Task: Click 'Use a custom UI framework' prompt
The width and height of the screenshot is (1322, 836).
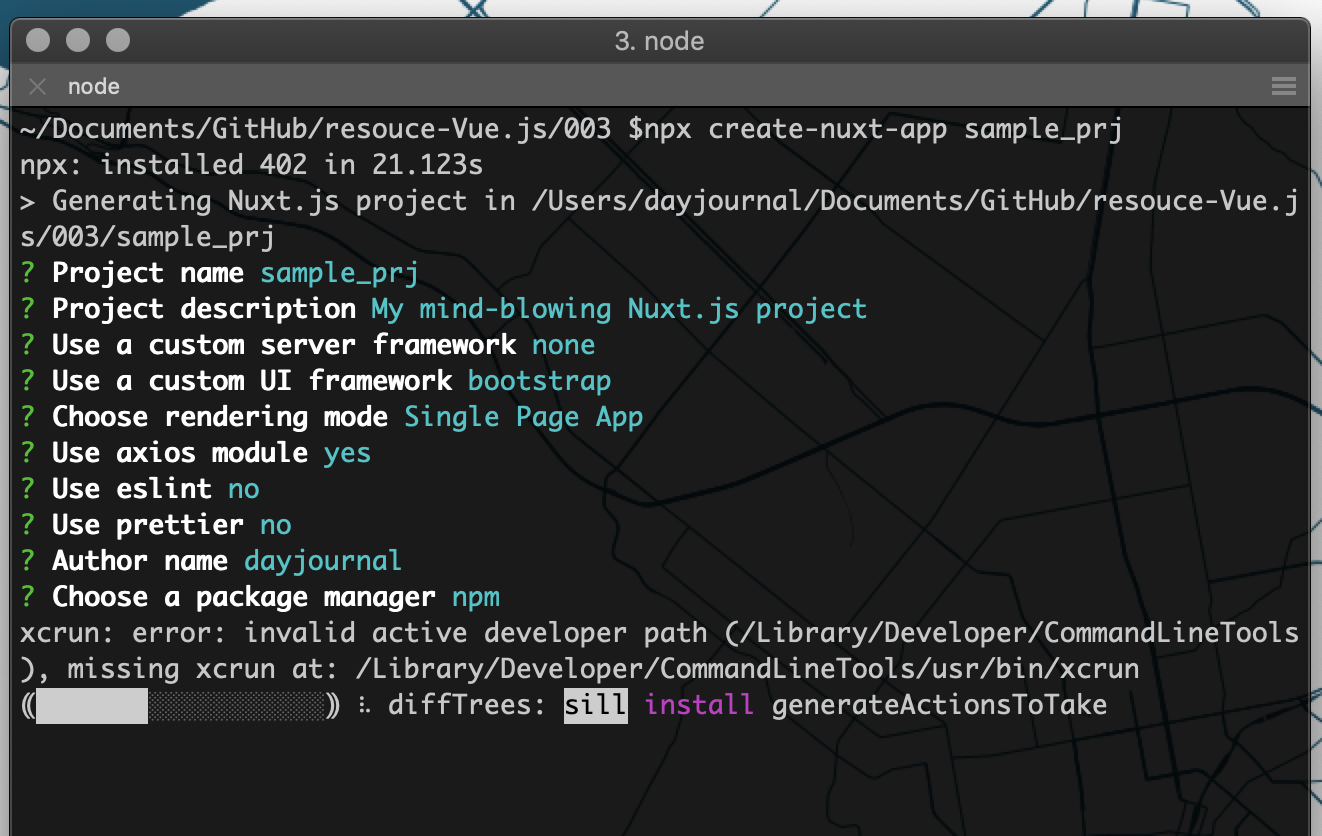Action: click(252, 381)
